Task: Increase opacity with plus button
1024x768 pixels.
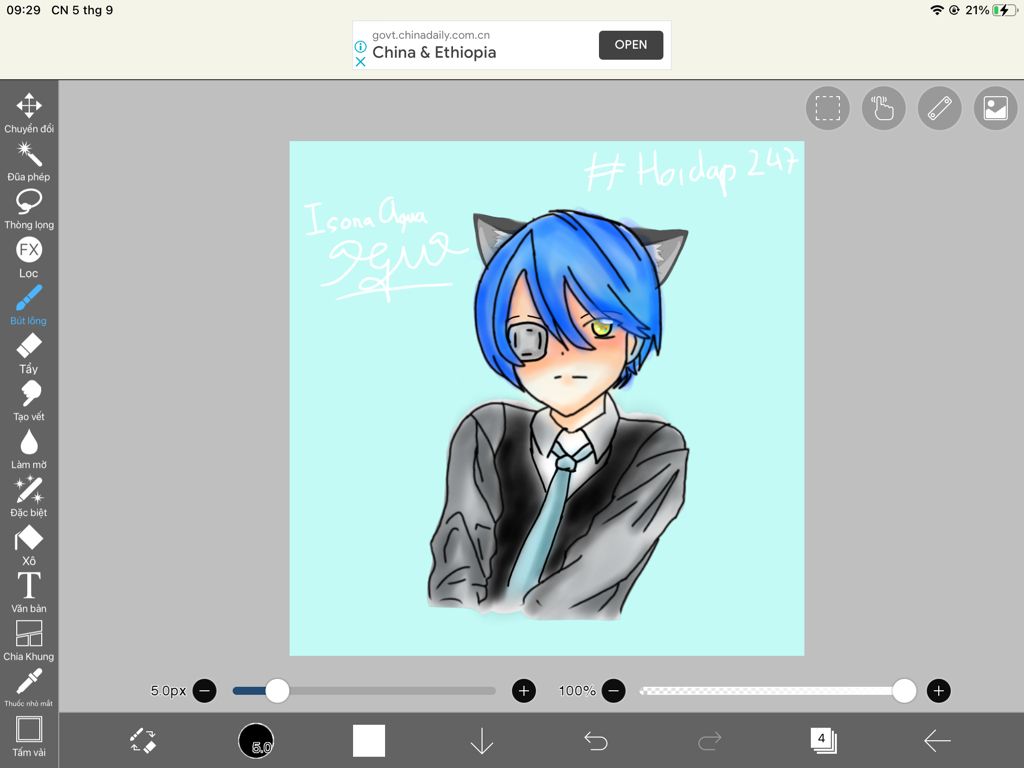Action: tap(938, 690)
